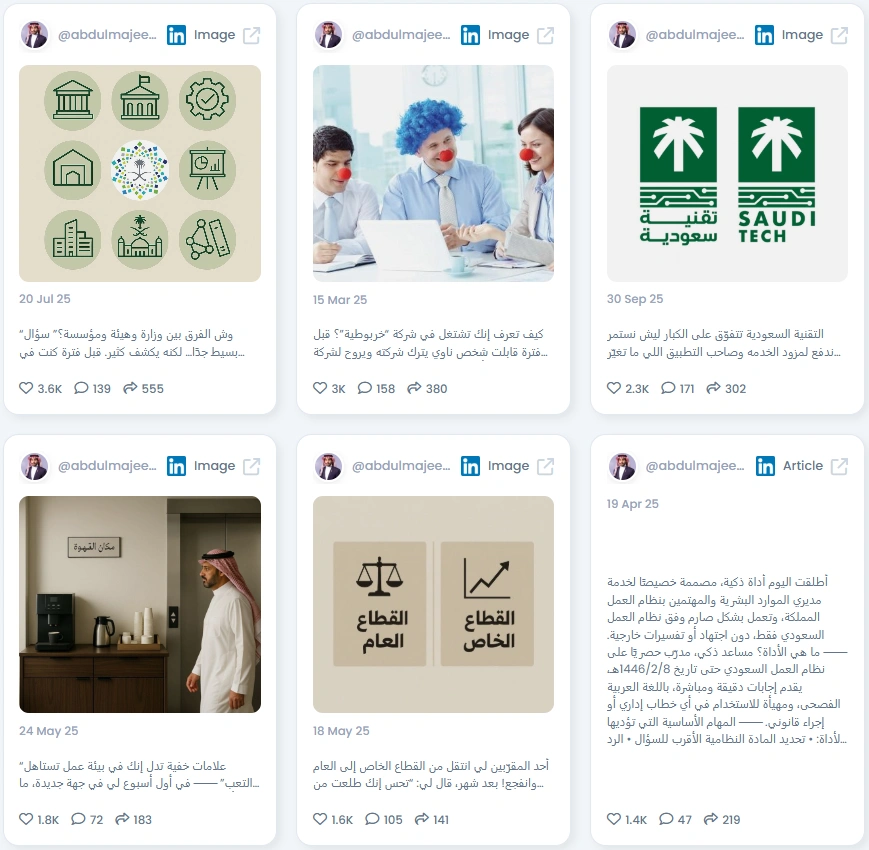The image size is (869, 850).
Task: Open the Saudi Tech logo image
Action: [727, 173]
